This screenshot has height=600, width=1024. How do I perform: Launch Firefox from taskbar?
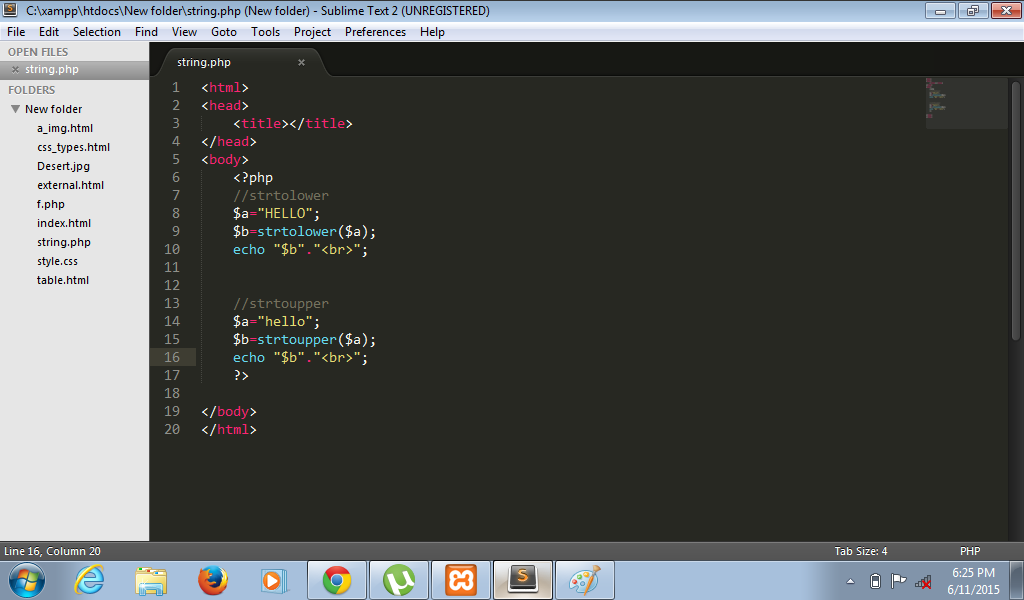(x=213, y=580)
